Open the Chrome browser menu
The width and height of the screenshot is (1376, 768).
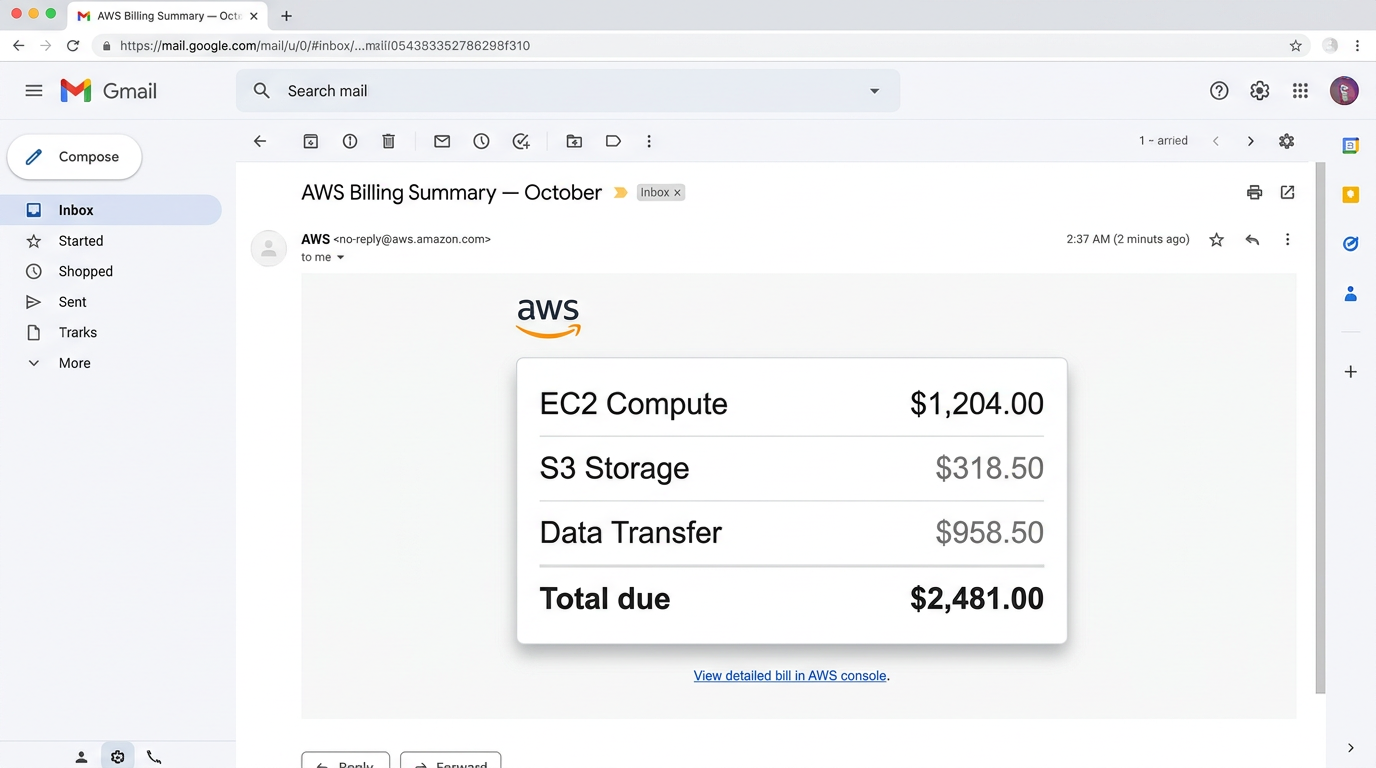click(x=1357, y=46)
